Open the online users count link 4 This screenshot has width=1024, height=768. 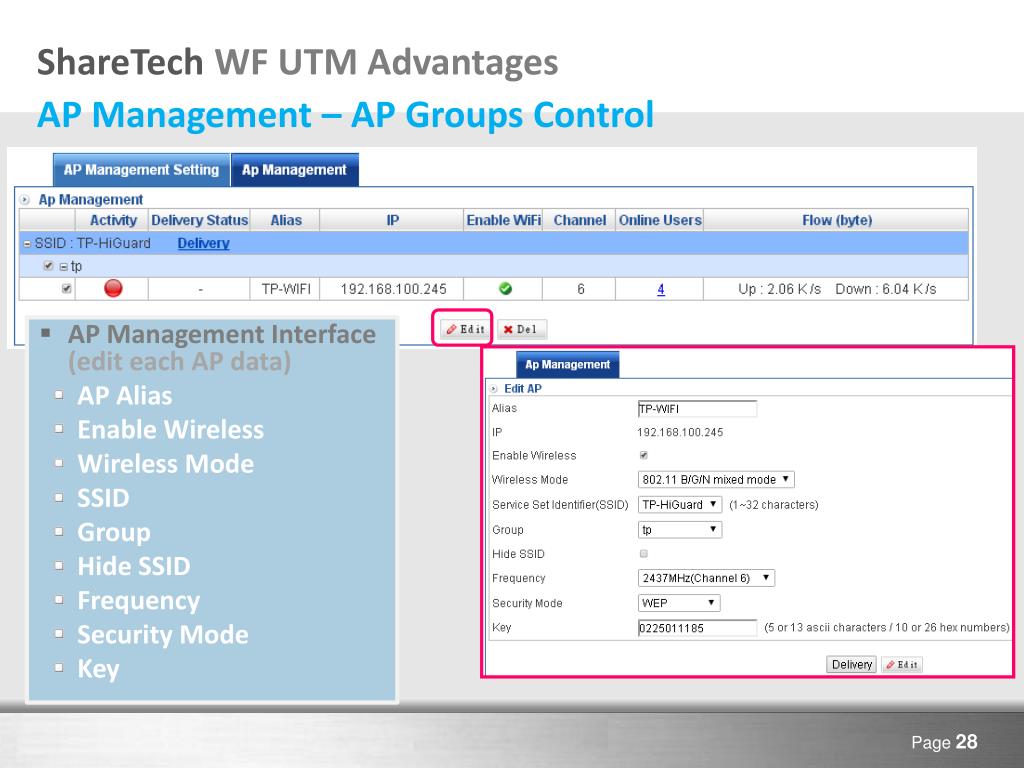coord(661,289)
